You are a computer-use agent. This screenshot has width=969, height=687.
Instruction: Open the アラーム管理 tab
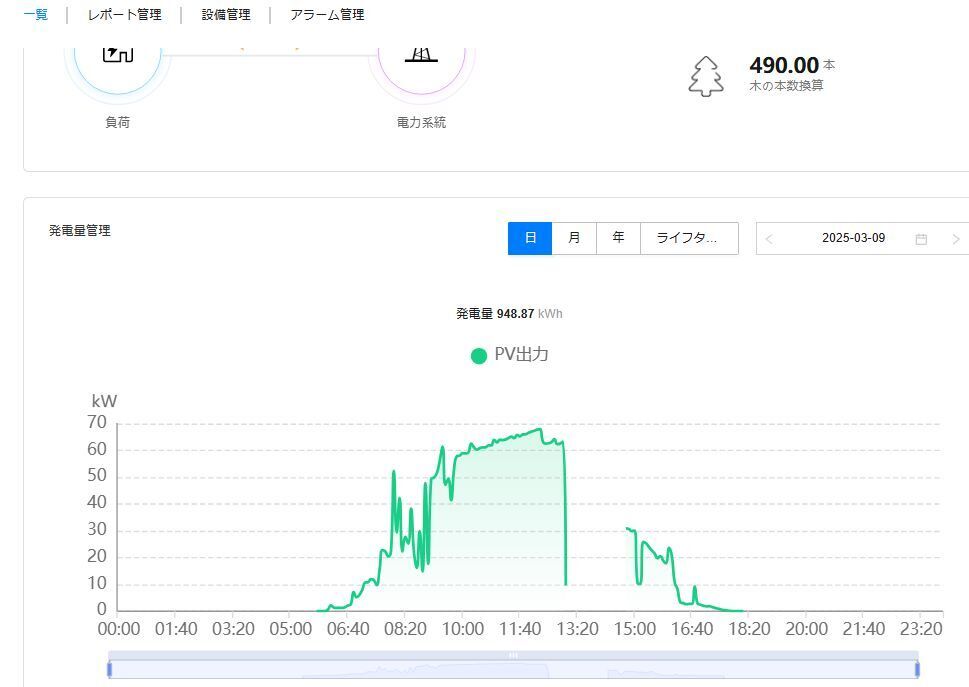tap(327, 15)
